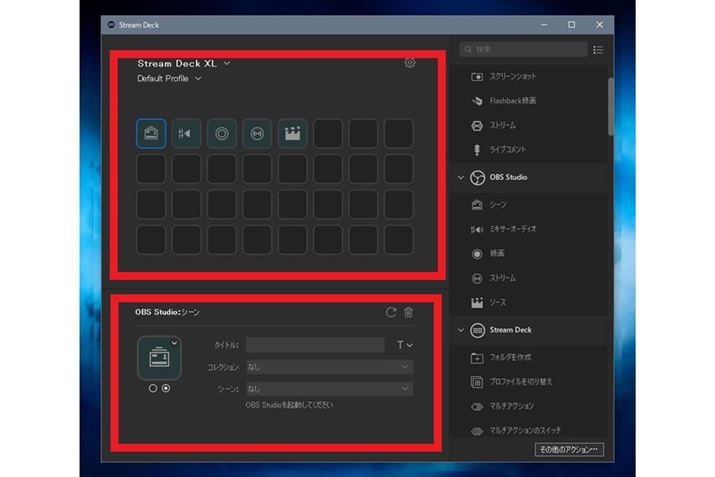Select the second state radio button under key icon
The height and width of the screenshot is (477, 715).
point(166,389)
